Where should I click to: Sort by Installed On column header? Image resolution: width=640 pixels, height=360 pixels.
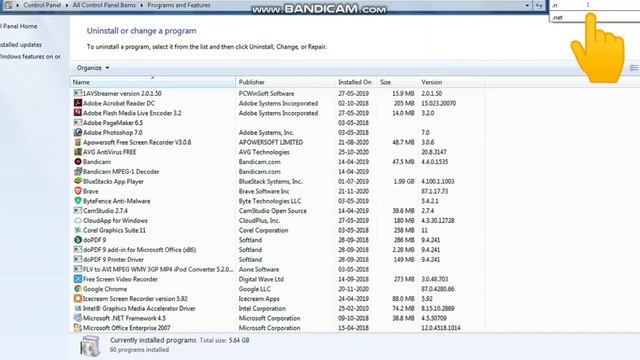(x=356, y=82)
